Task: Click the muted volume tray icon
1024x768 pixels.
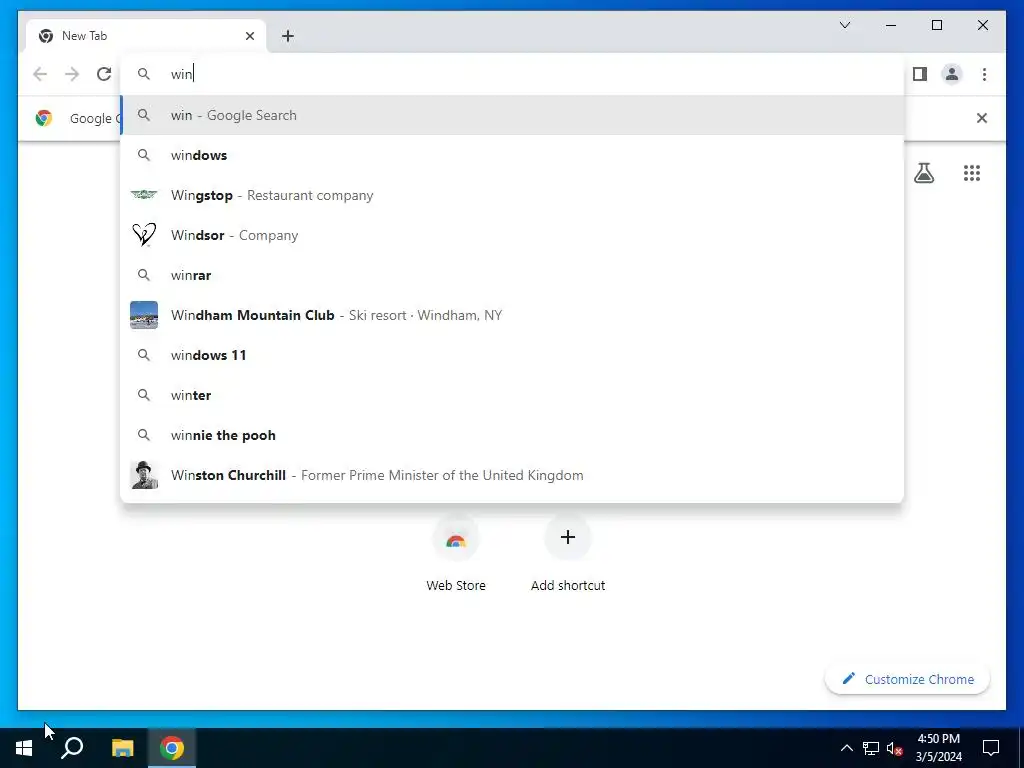Action: pyautogui.click(x=895, y=748)
